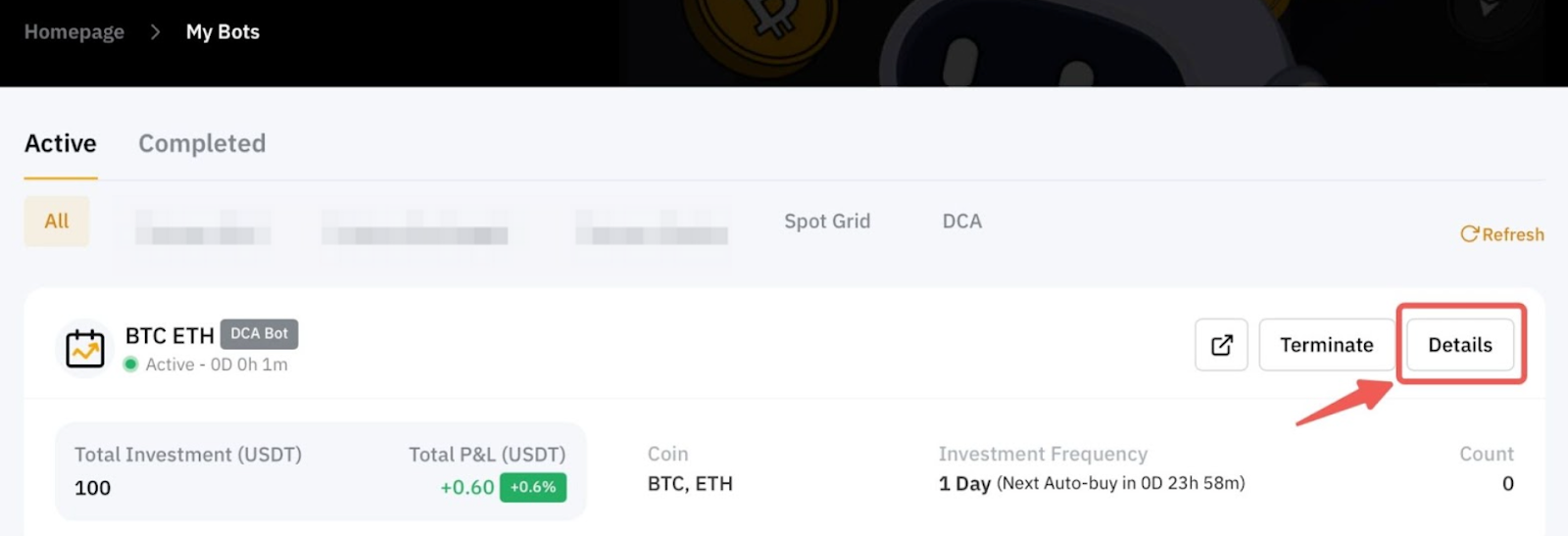
Task: Click the green Active status dot
Action: (130, 365)
